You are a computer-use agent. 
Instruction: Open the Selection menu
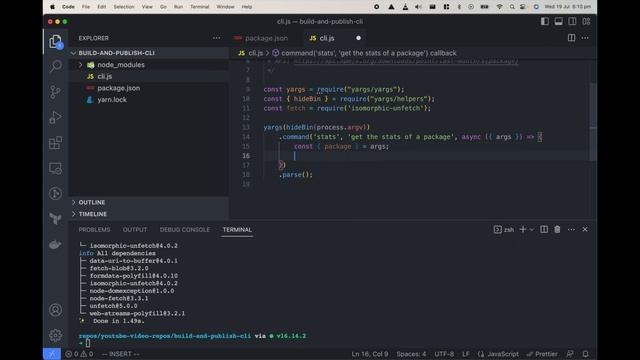[x=124, y=7]
